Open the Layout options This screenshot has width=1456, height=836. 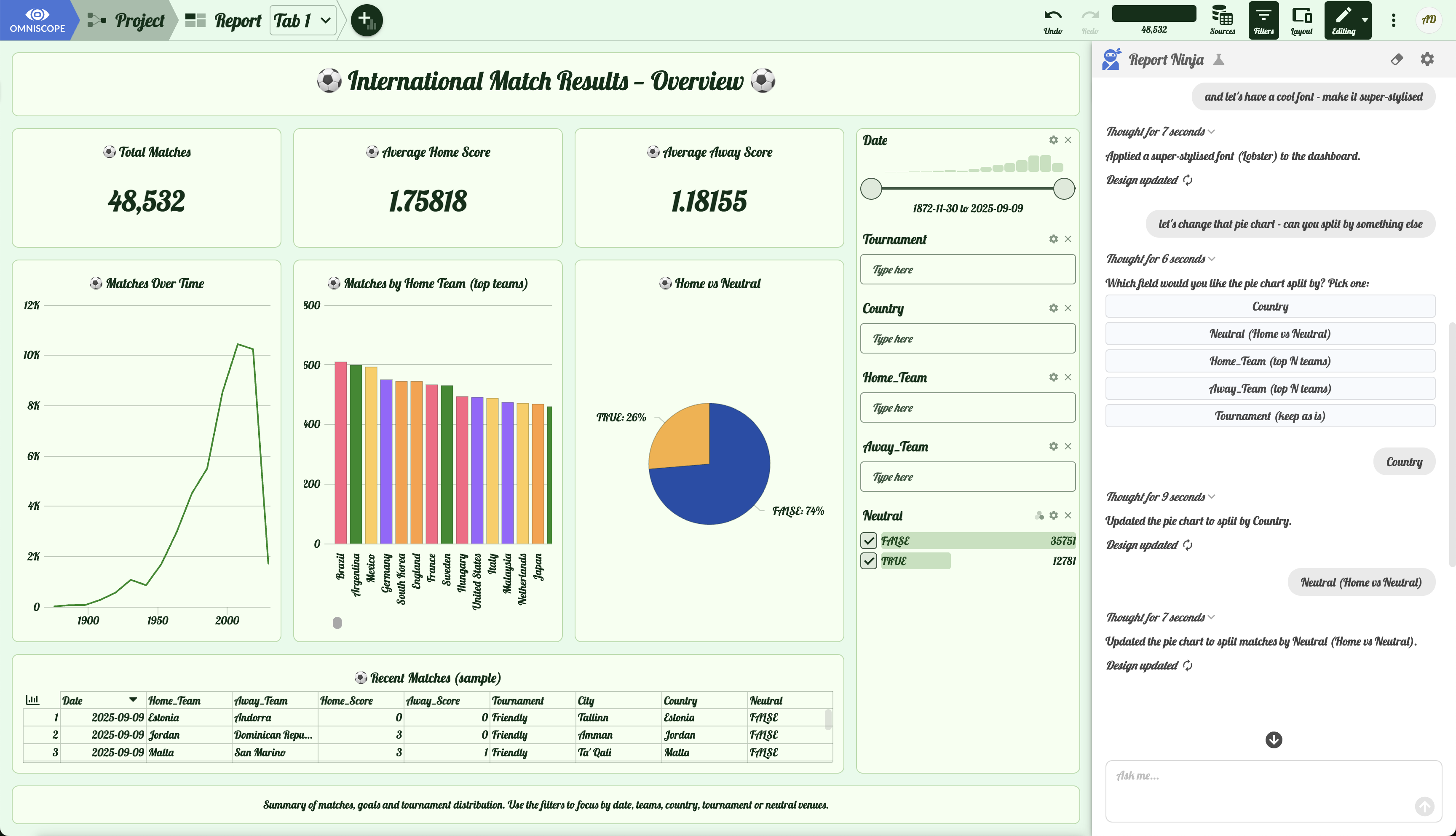click(1301, 20)
